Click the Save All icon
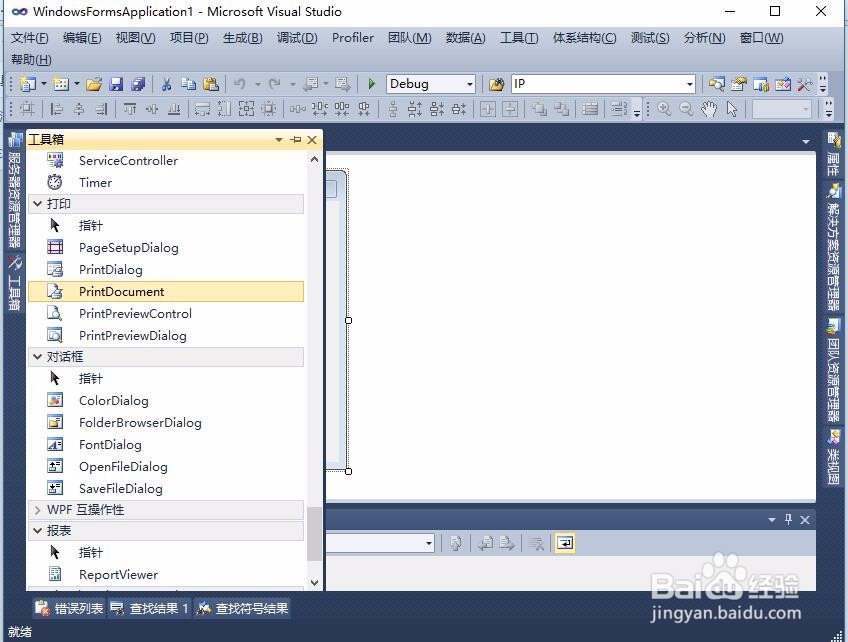This screenshot has width=848, height=642. [x=138, y=84]
